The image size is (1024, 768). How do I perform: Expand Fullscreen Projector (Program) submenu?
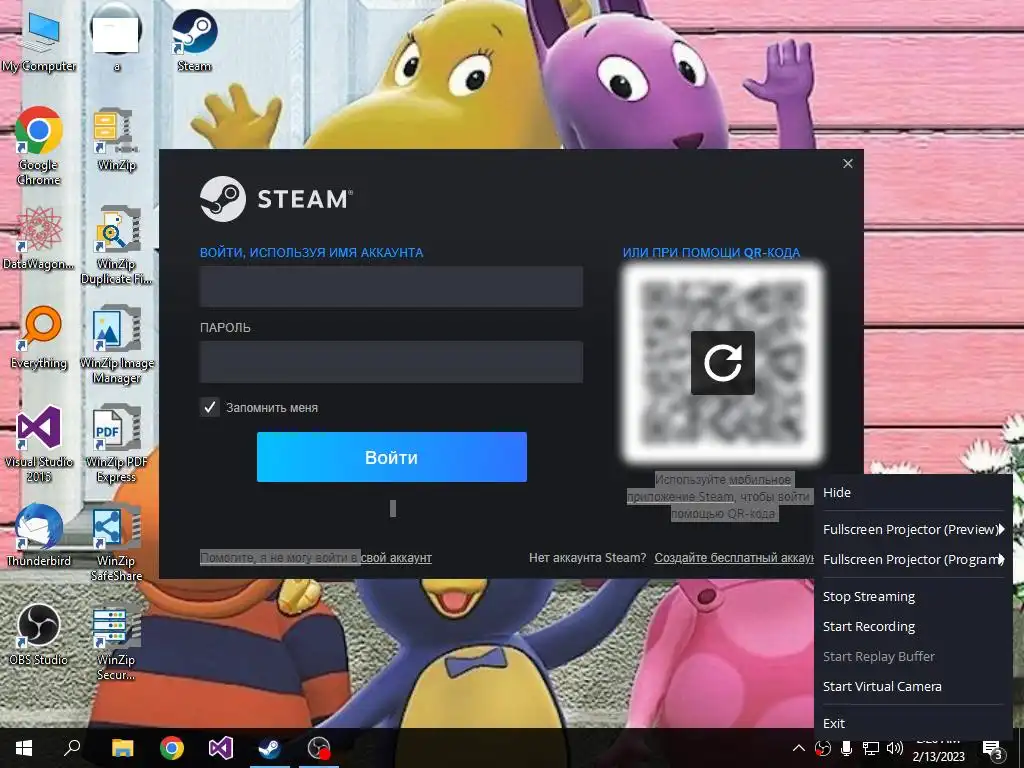913,559
